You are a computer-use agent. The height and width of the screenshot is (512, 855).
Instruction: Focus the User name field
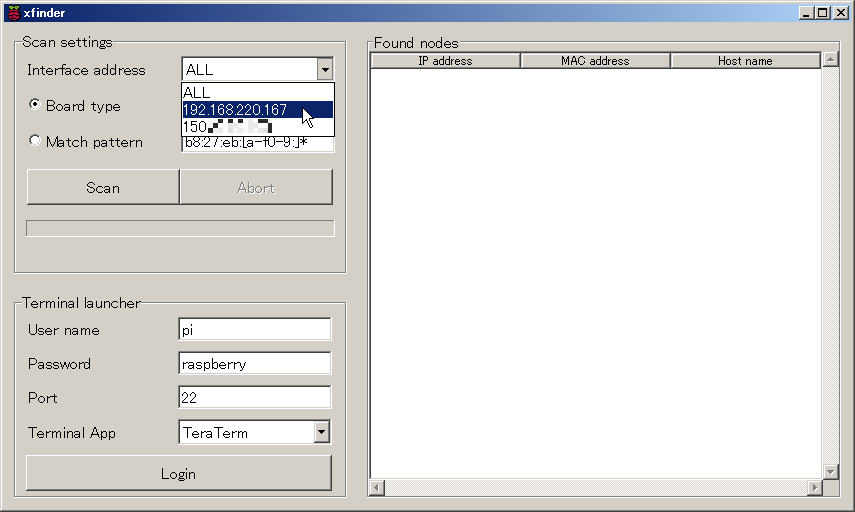pos(255,329)
